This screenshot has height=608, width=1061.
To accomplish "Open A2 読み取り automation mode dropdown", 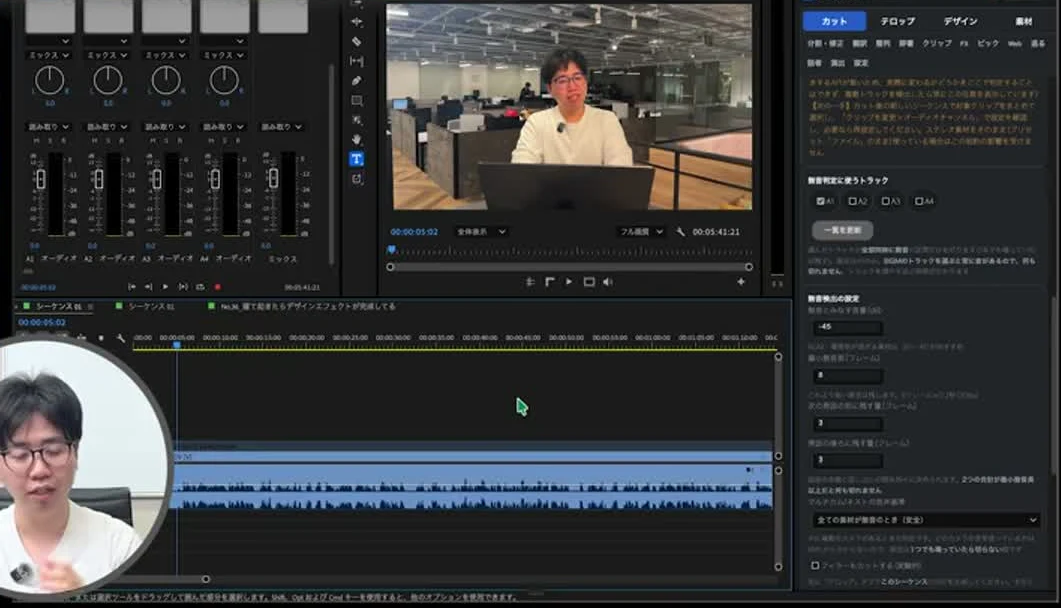I will click(x=107, y=126).
